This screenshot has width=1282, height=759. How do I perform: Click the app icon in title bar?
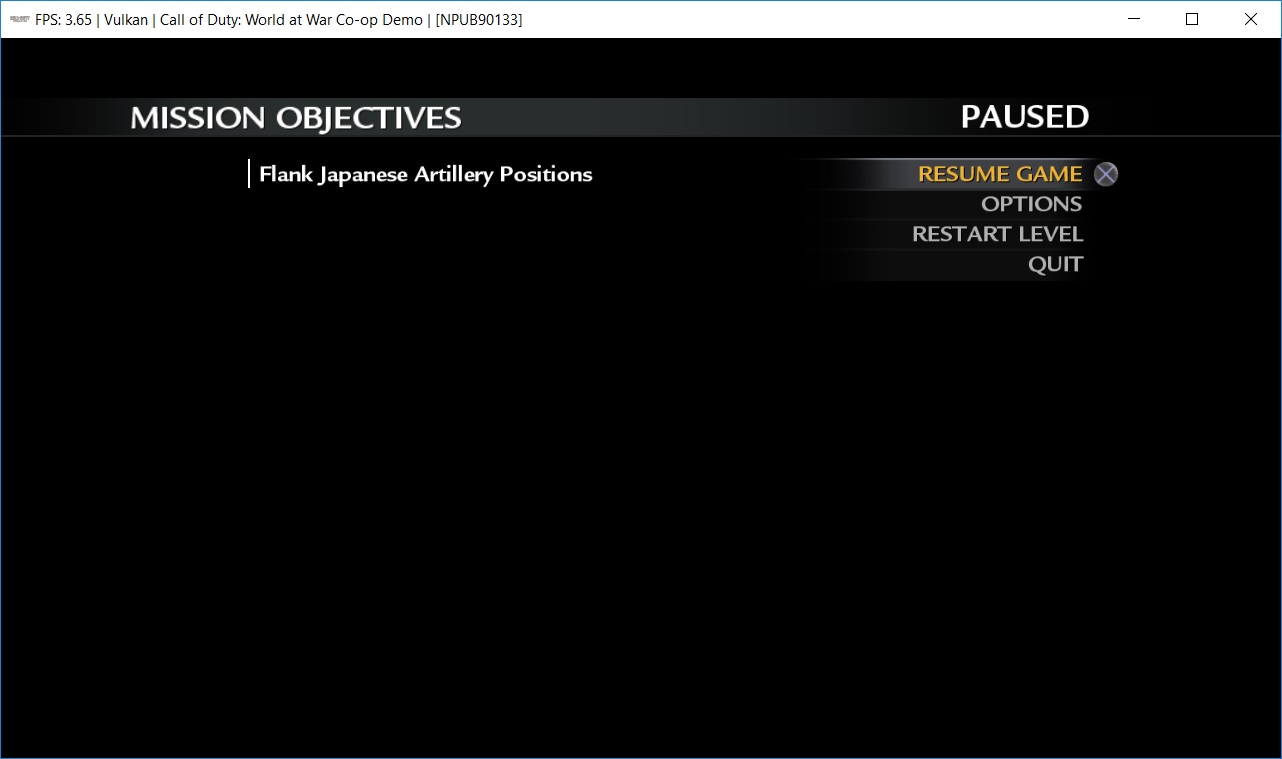19,19
